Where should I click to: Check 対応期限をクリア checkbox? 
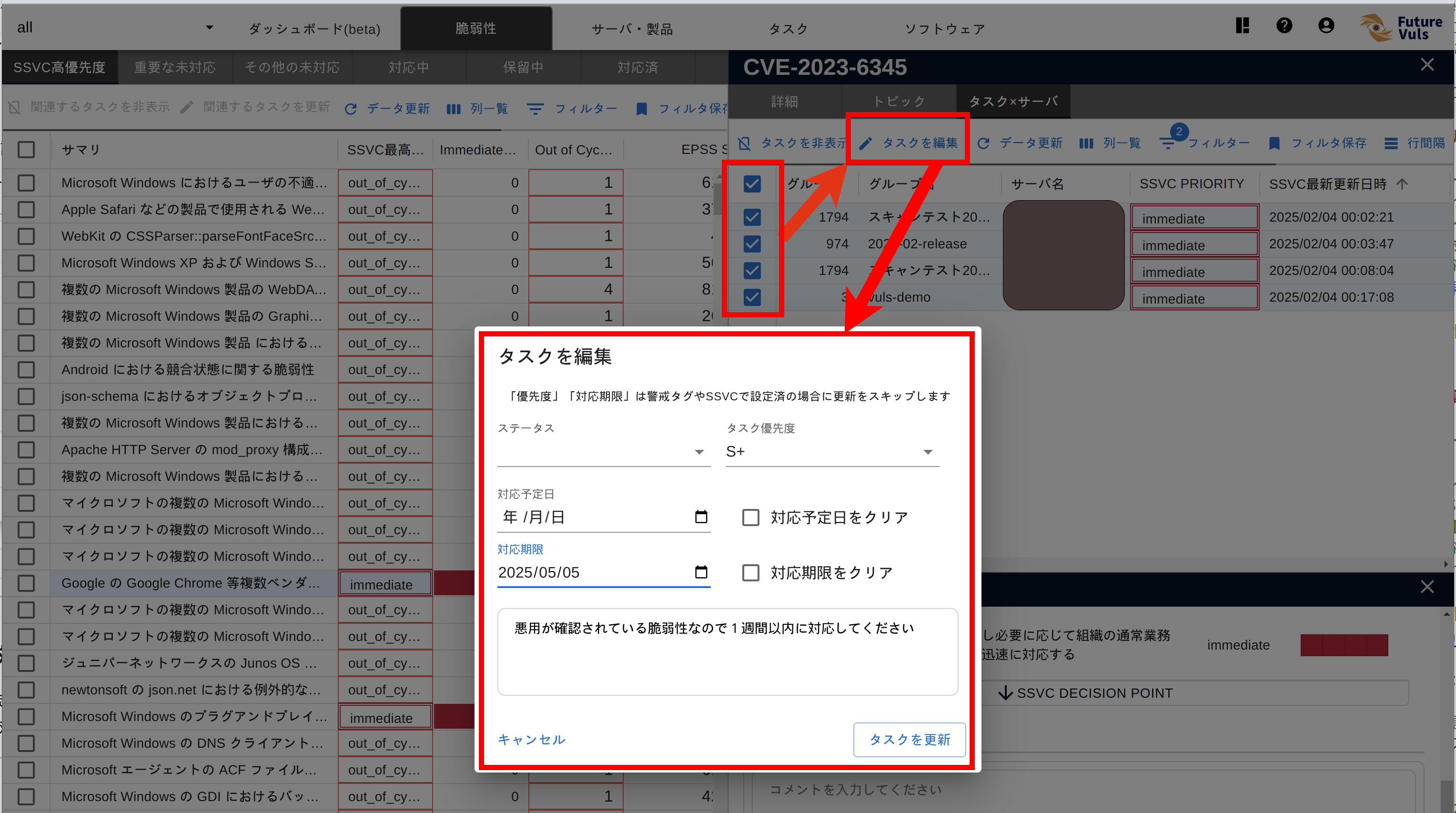click(750, 573)
